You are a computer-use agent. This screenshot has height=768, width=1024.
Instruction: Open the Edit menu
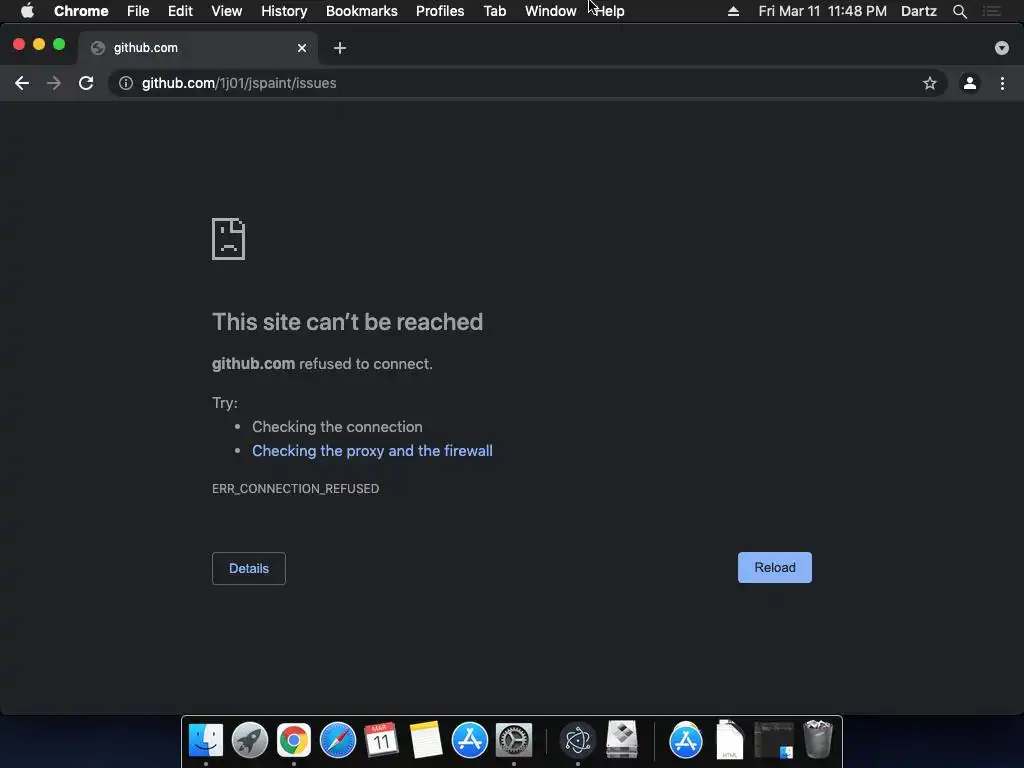(180, 11)
